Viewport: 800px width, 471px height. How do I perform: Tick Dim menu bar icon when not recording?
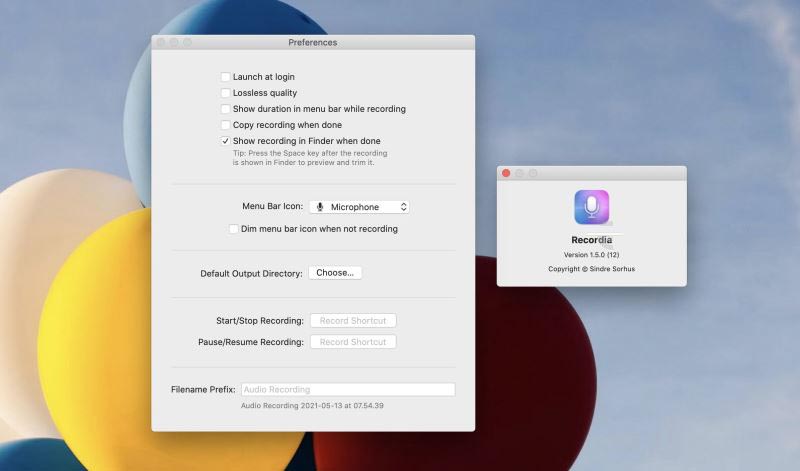point(233,229)
